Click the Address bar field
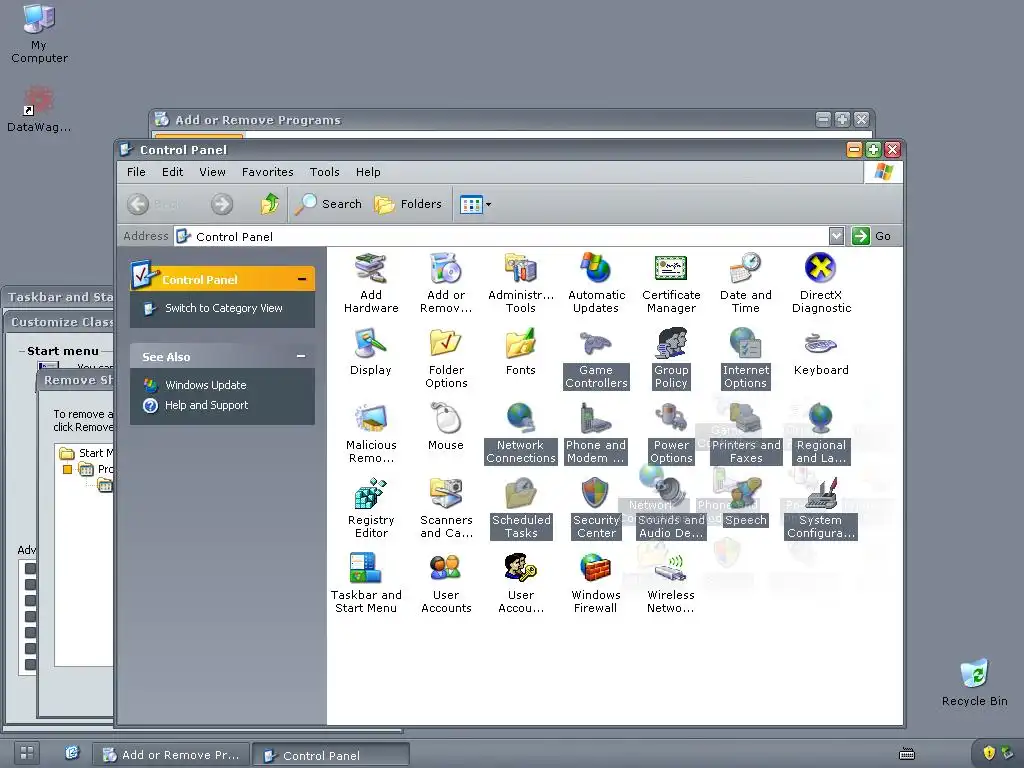Viewport: 1024px width, 768px height. point(502,236)
